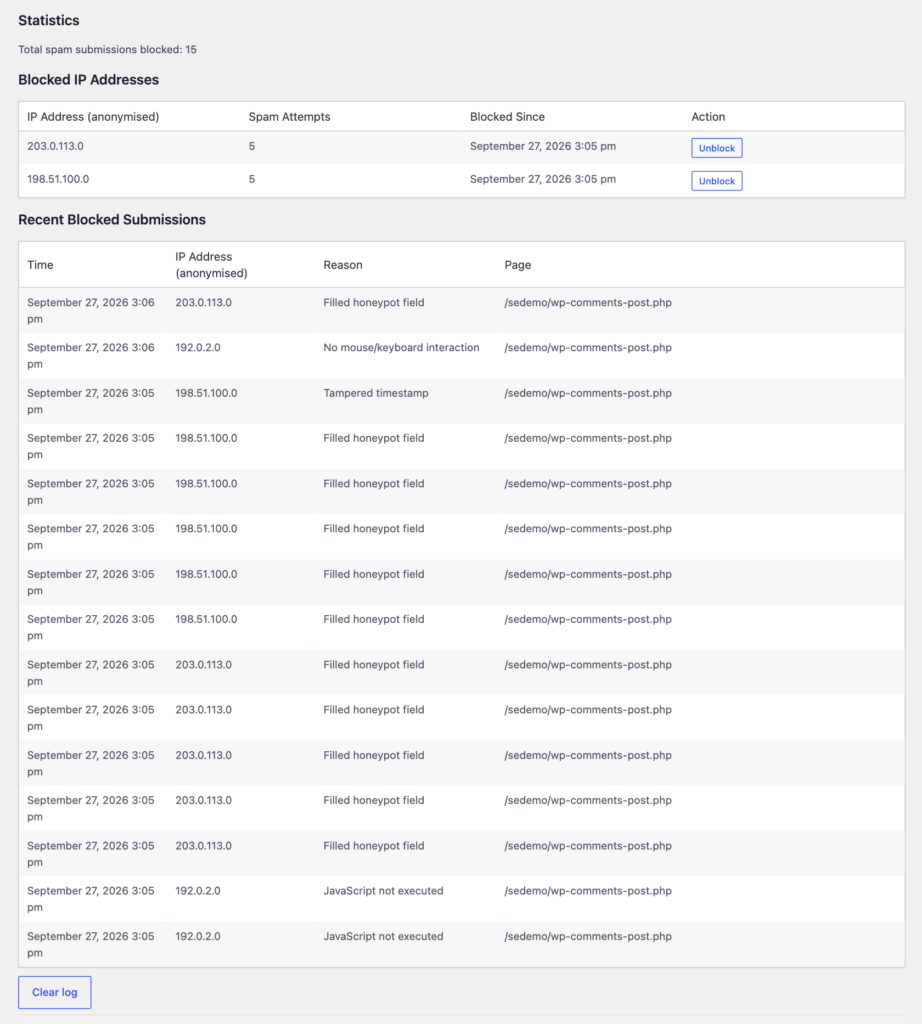Click spam attempts count for blocked 198.51.100.0

pyautogui.click(x=252, y=179)
